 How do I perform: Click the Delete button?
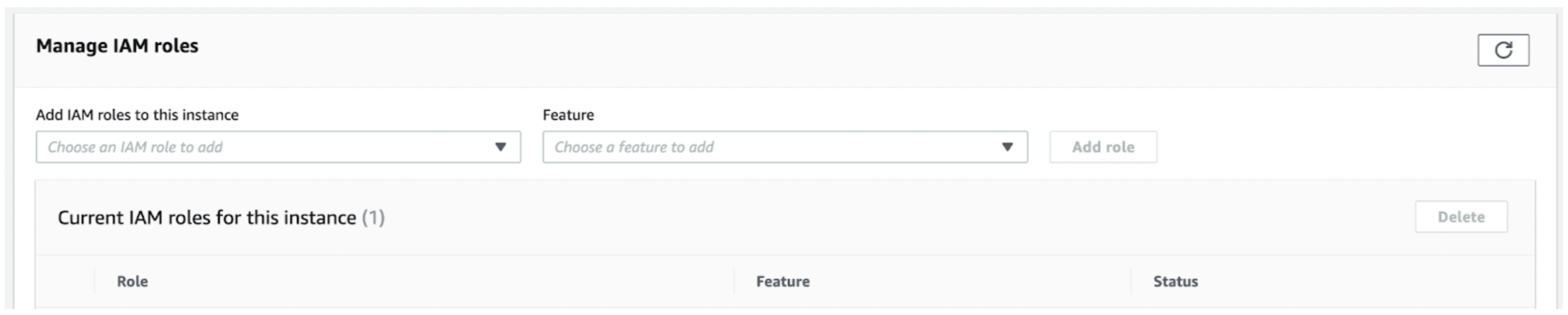tap(1461, 217)
